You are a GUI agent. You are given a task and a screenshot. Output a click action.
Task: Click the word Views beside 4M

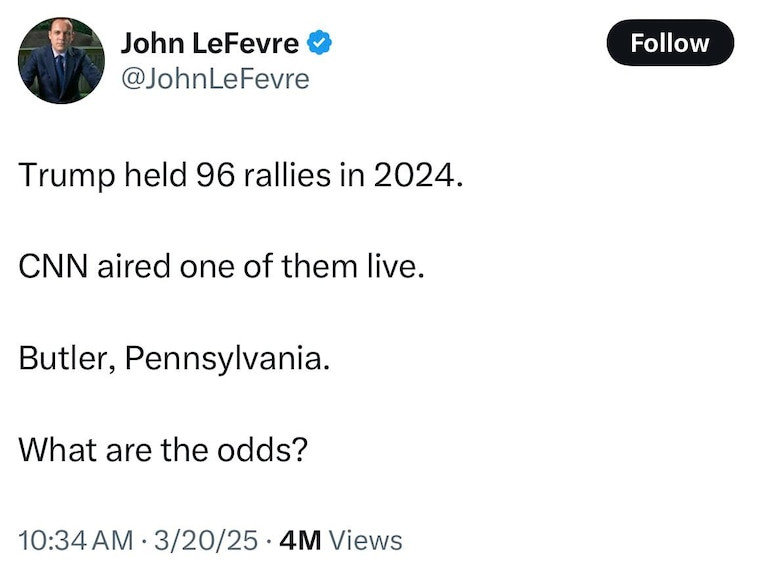point(365,541)
